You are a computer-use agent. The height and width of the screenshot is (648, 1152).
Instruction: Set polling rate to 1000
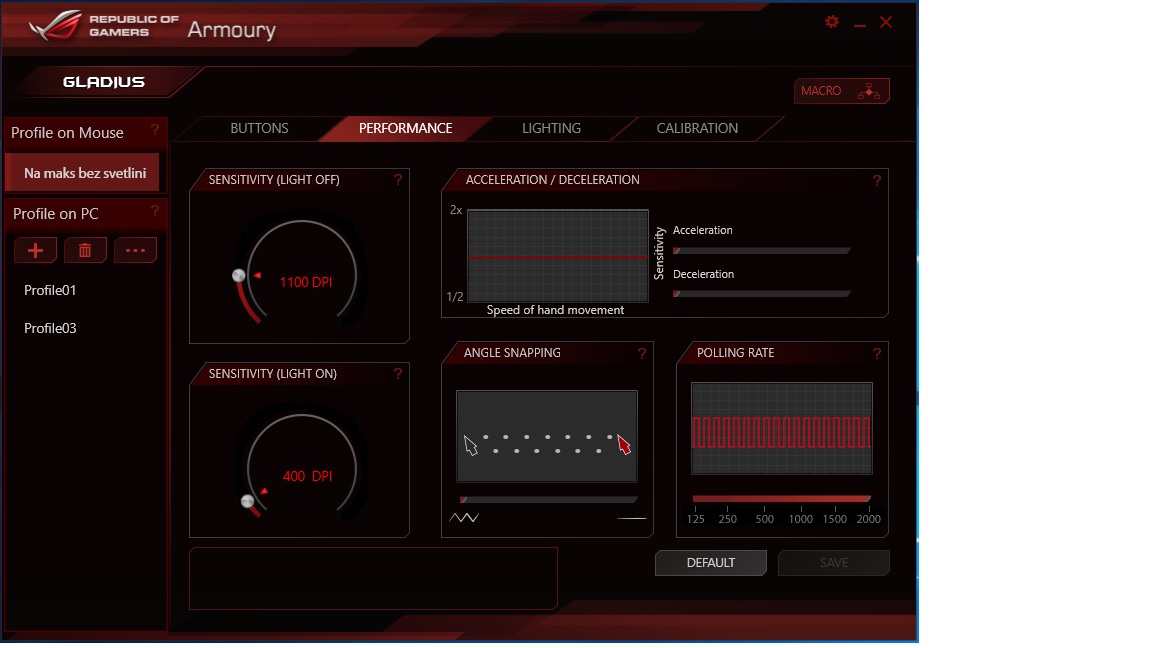[x=800, y=519]
